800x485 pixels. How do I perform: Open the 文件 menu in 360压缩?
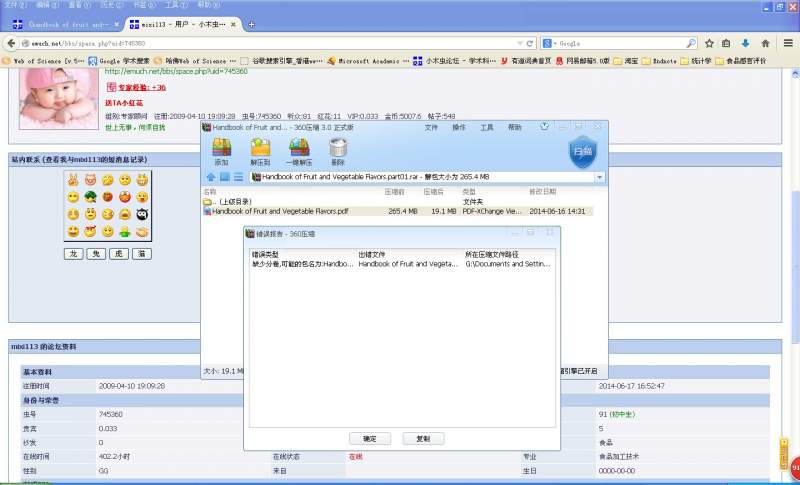pos(431,127)
